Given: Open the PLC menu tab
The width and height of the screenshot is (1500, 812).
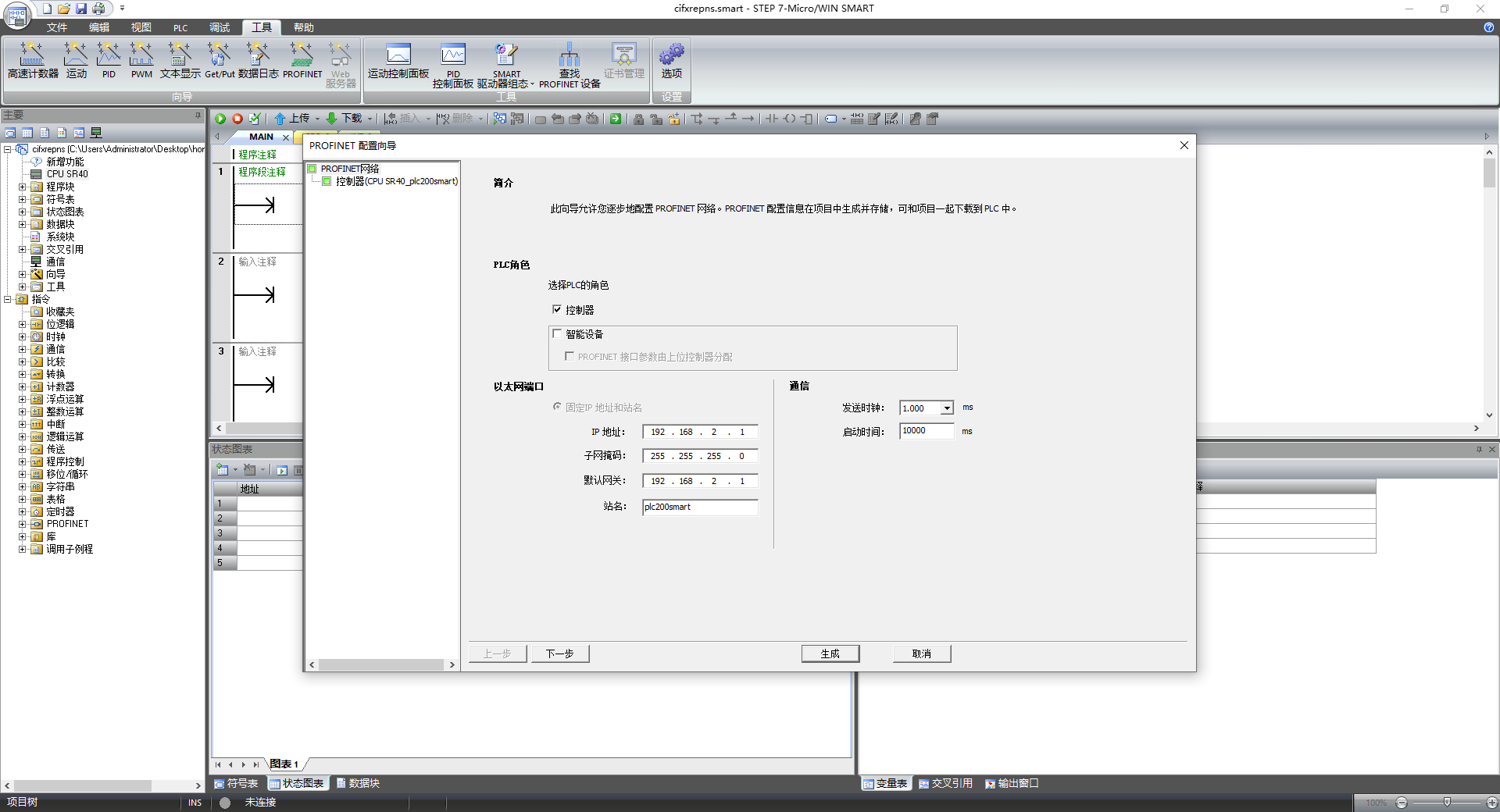Looking at the screenshot, I should [x=180, y=27].
